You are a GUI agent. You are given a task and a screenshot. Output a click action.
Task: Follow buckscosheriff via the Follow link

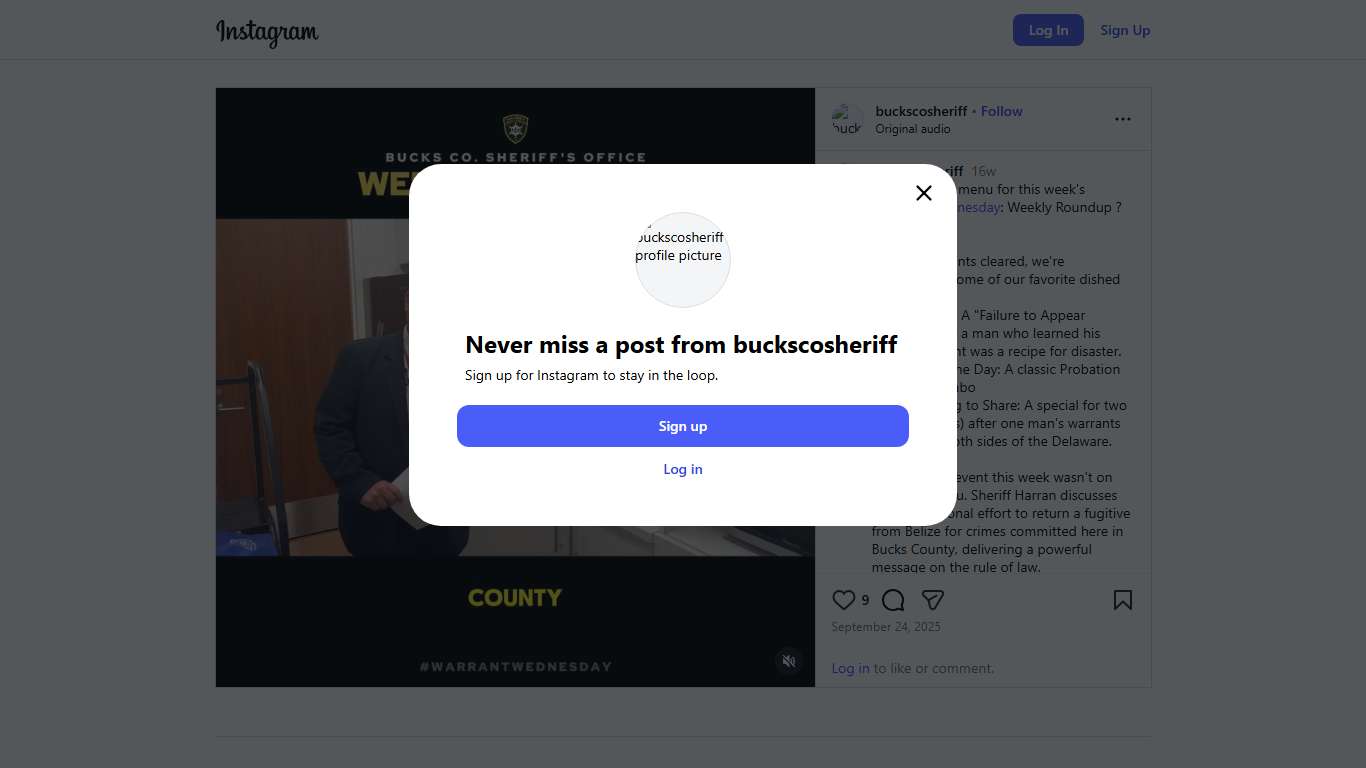(1002, 111)
